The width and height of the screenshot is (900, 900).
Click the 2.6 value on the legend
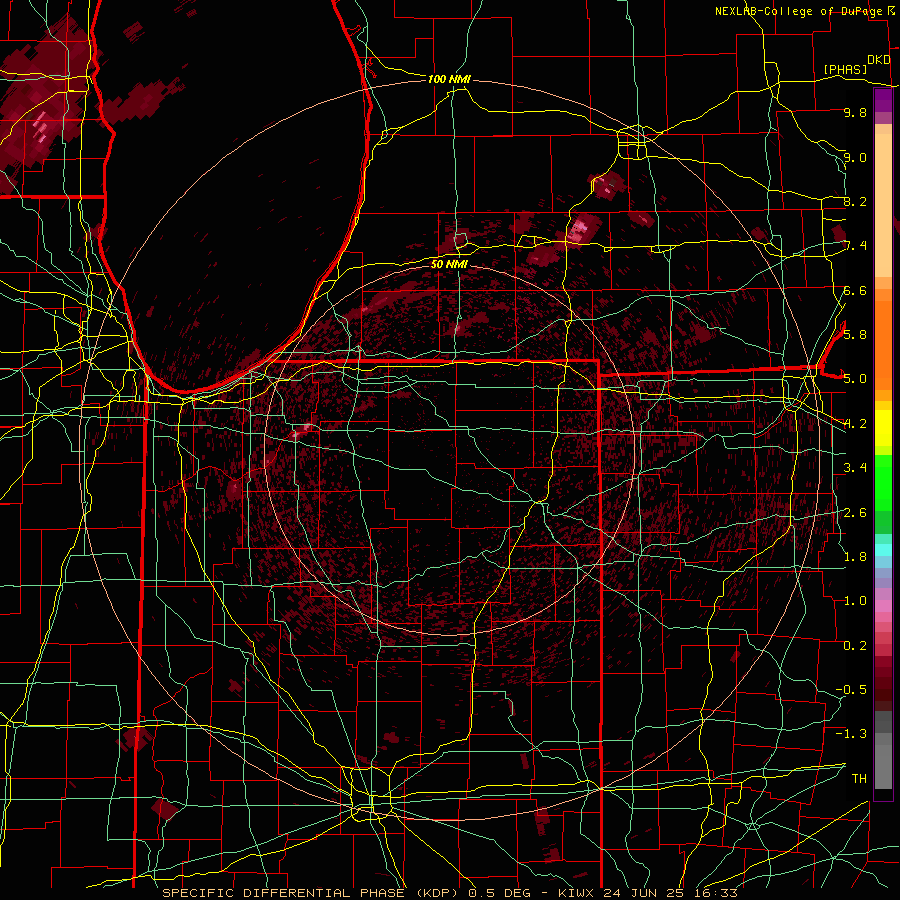click(x=855, y=513)
